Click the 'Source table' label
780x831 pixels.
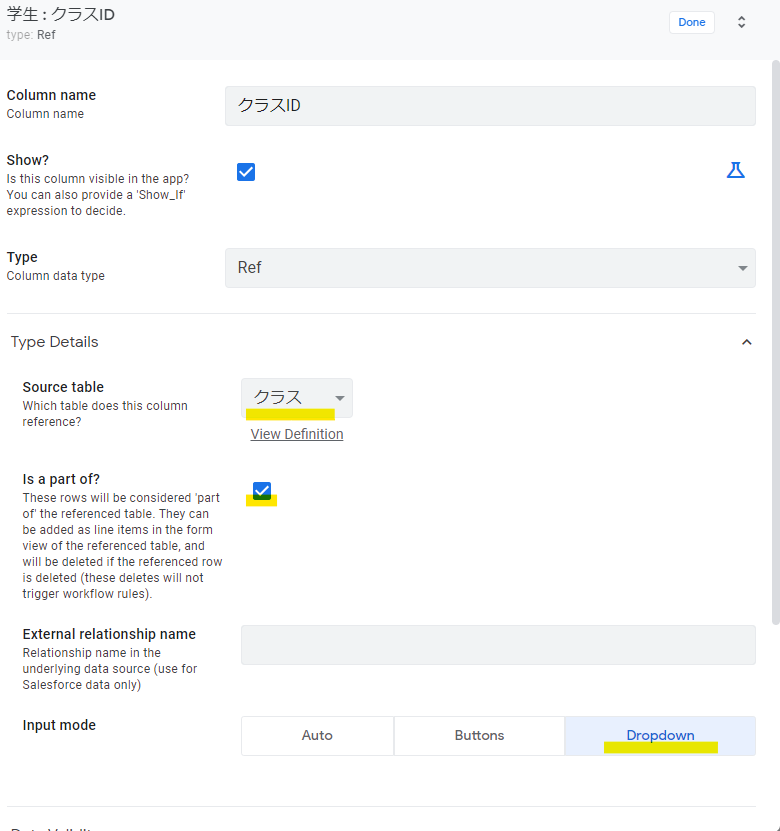coord(63,387)
